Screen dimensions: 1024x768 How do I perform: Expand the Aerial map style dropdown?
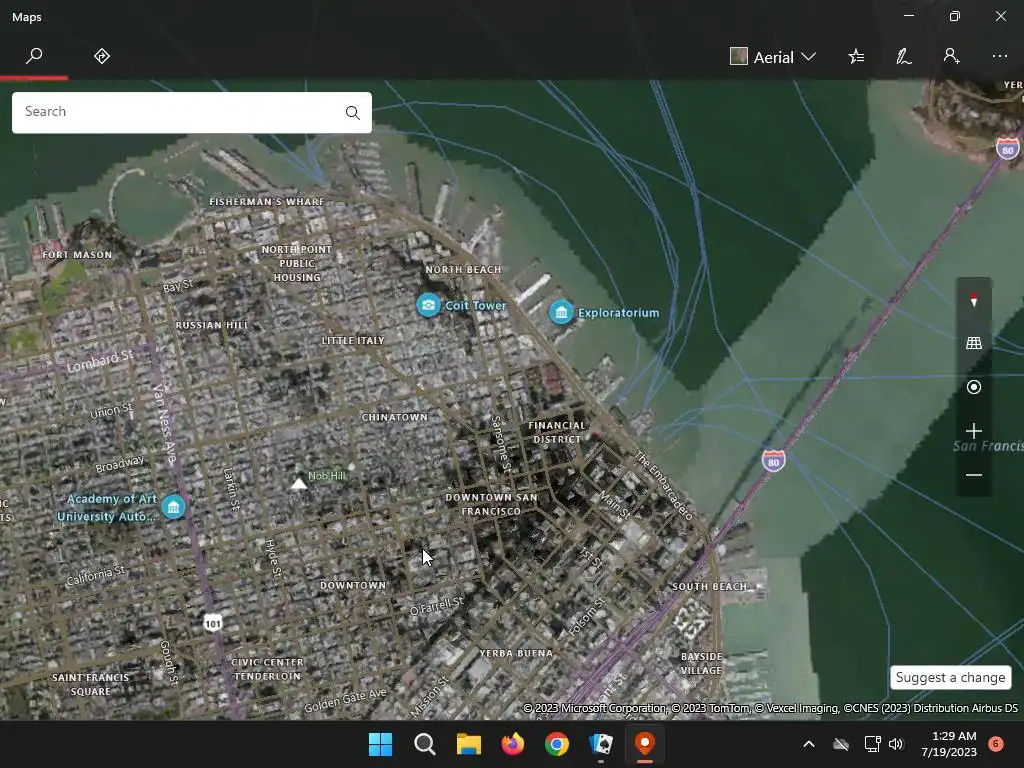(x=773, y=57)
